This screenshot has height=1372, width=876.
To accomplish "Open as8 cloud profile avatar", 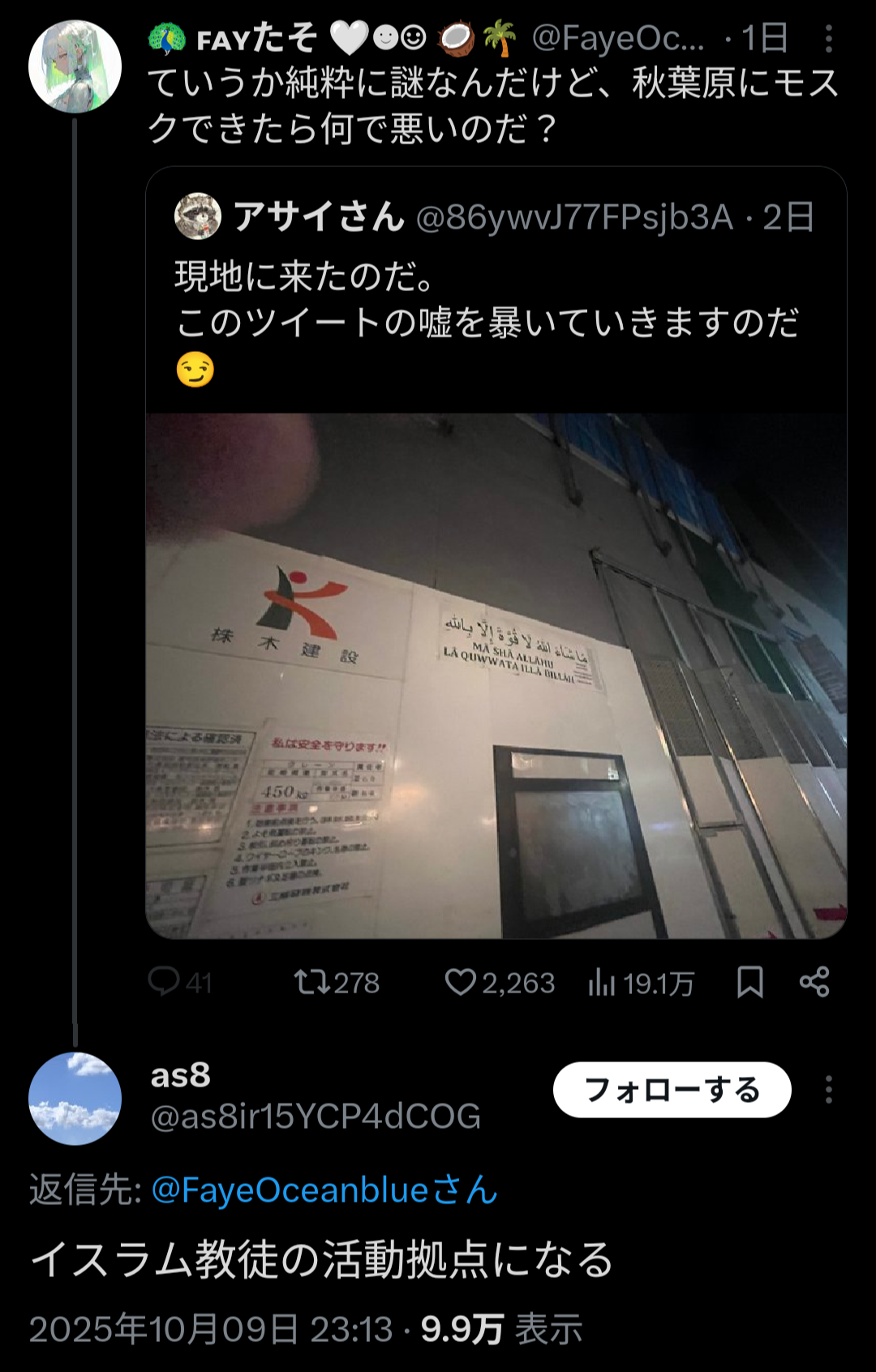I will (75, 1099).
